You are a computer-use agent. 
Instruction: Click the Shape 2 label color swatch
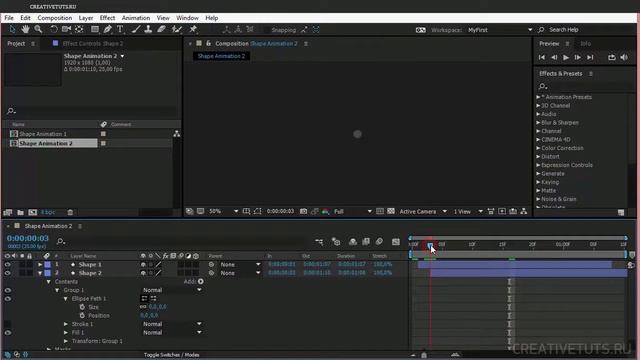(48, 273)
